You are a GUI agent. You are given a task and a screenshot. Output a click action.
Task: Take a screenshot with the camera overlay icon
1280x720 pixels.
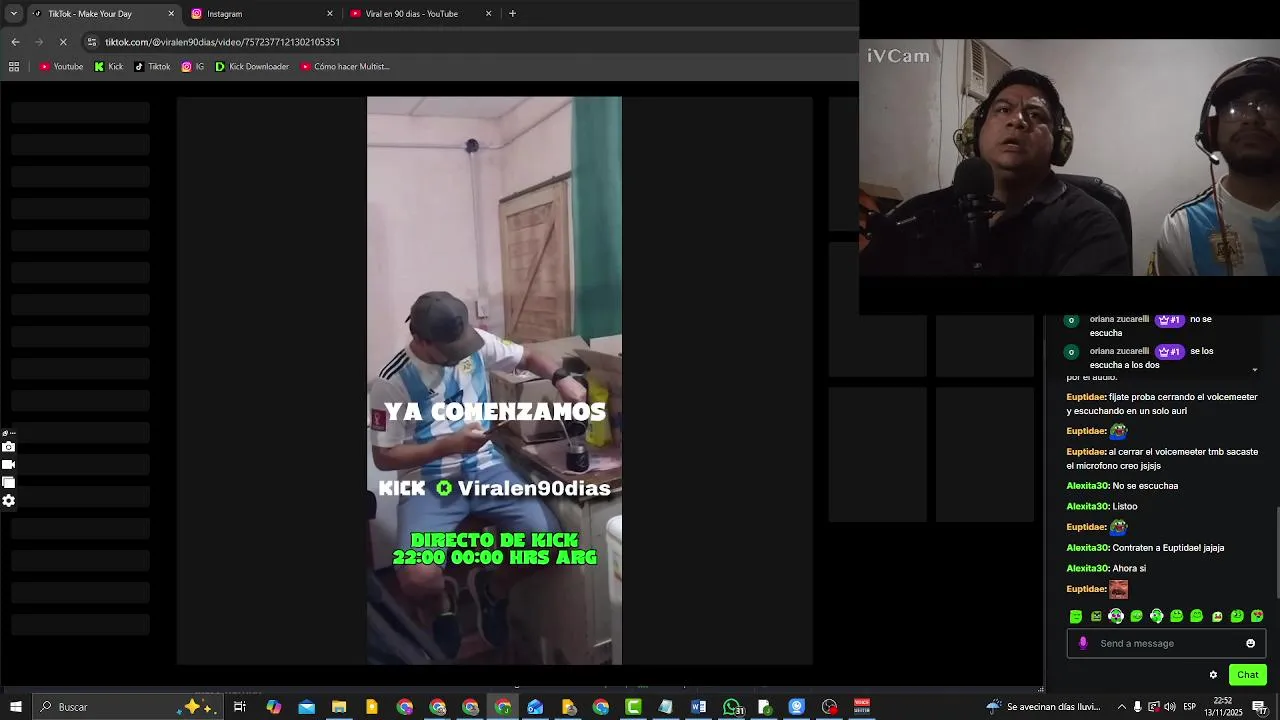point(9,447)
